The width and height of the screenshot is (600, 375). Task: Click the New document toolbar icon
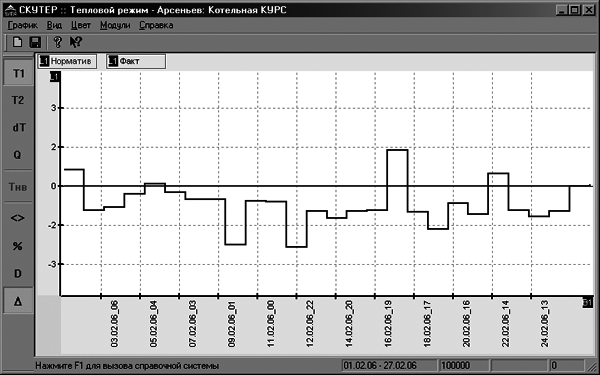click(17, 42)
